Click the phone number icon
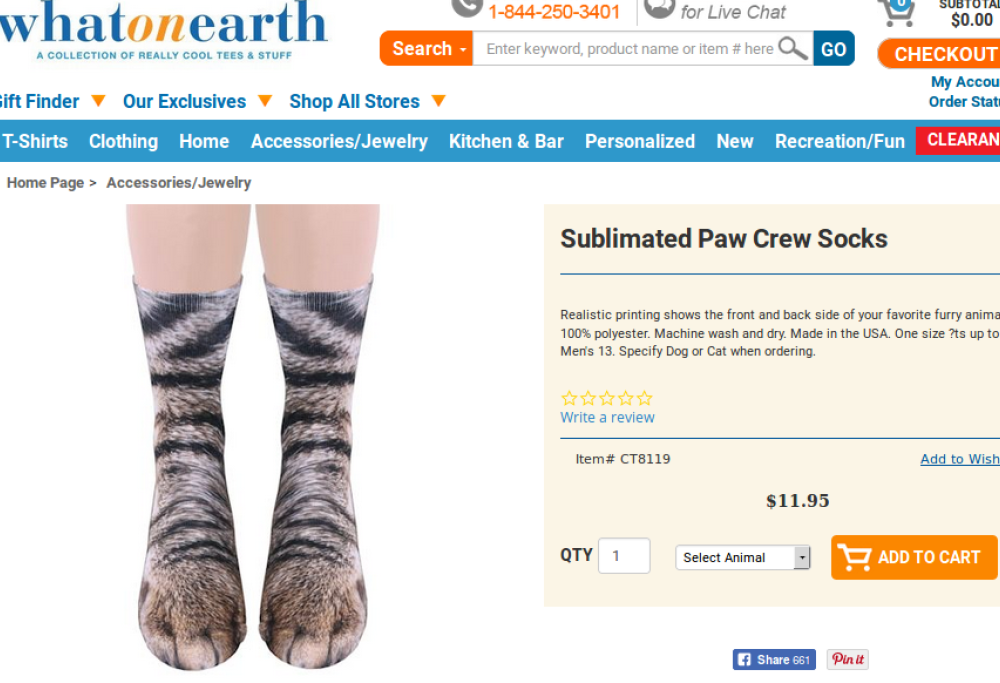Screen dimensions: 1000x683 (x=466, y=8)
